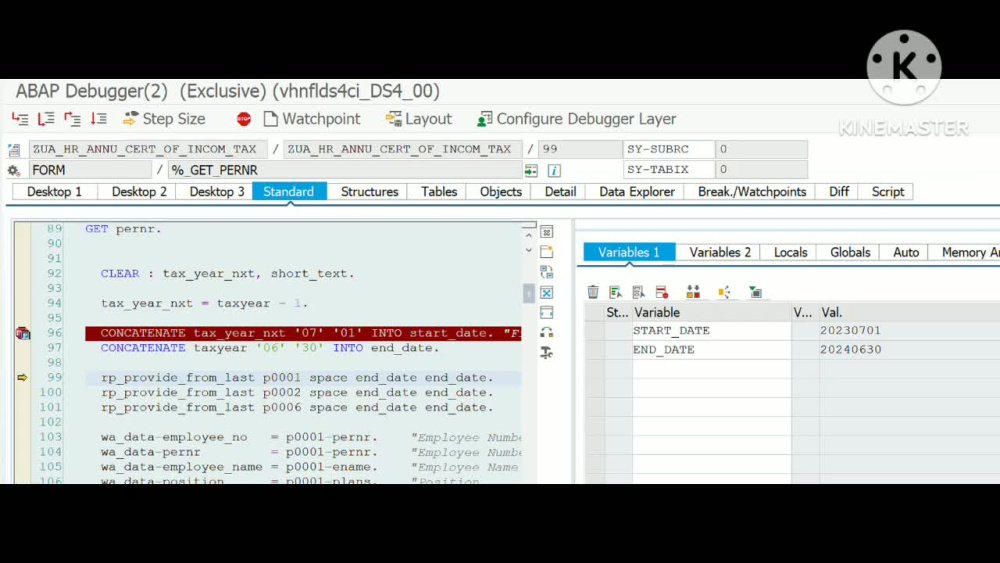
Task: Click the Step Into (single step) icon
Action: [x=20, y=119]
